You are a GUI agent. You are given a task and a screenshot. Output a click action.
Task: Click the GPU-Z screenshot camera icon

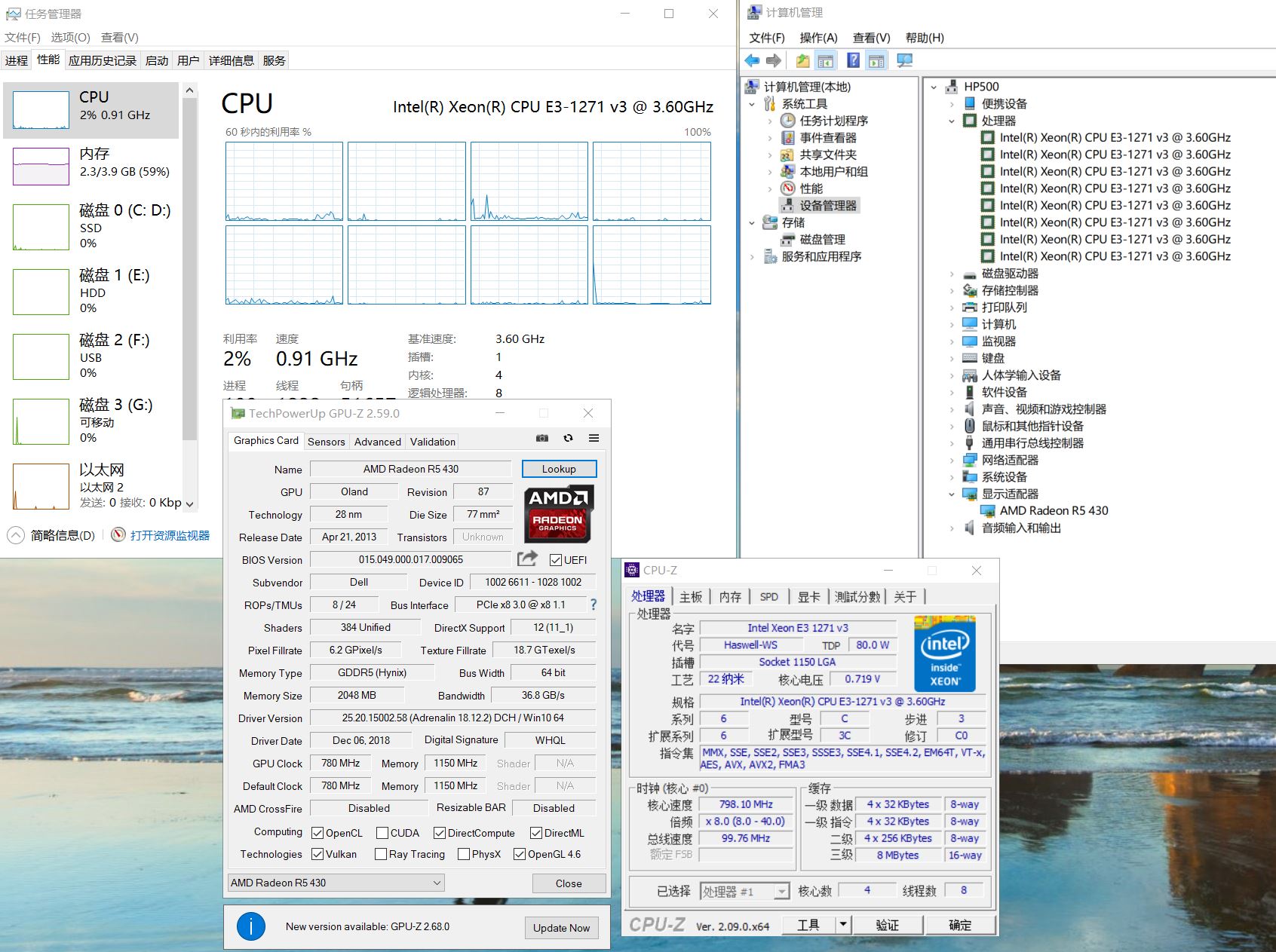pyautogui.click(x=541, y=438)
